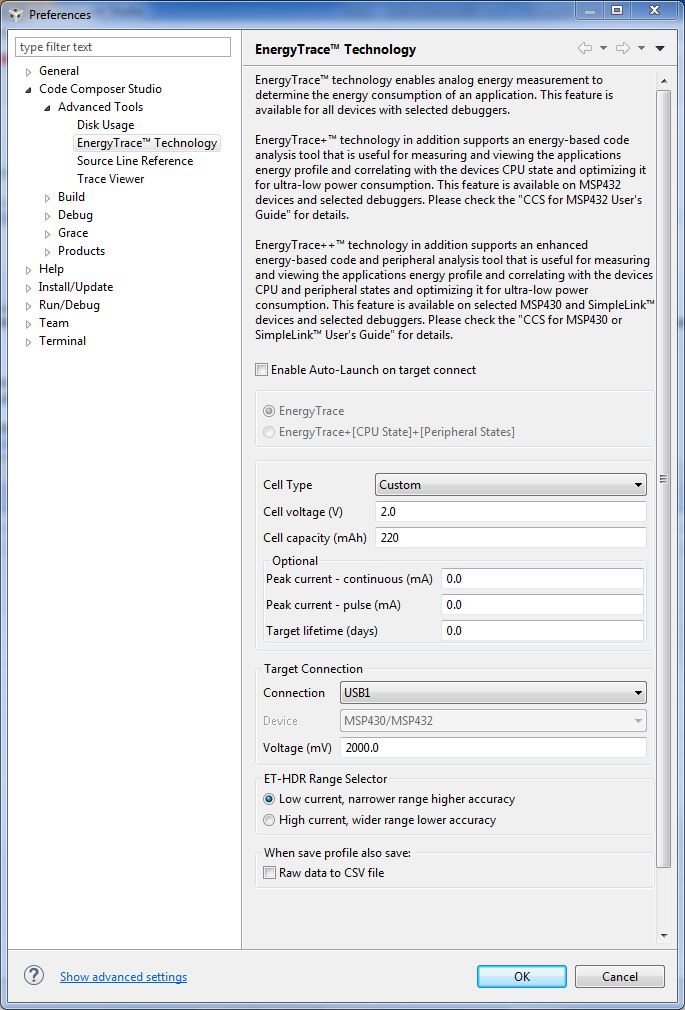The width and height of the screenshot is (685, 1010).
Task: Open the Device MSP430/MSP432 dropdown
Action: pyautogui.click(x=493, y=721)
